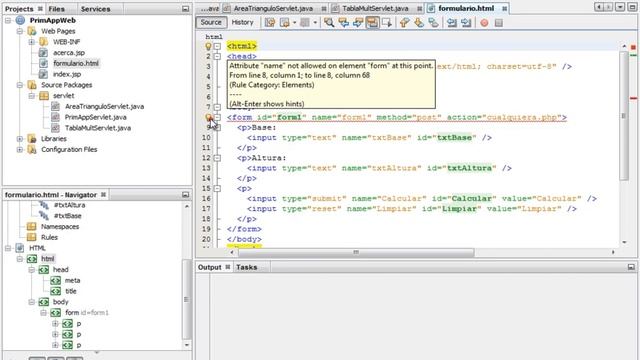This screenshot has width=640, height=360.
Task: Open the Tasks tab
Action: (247, 267)
